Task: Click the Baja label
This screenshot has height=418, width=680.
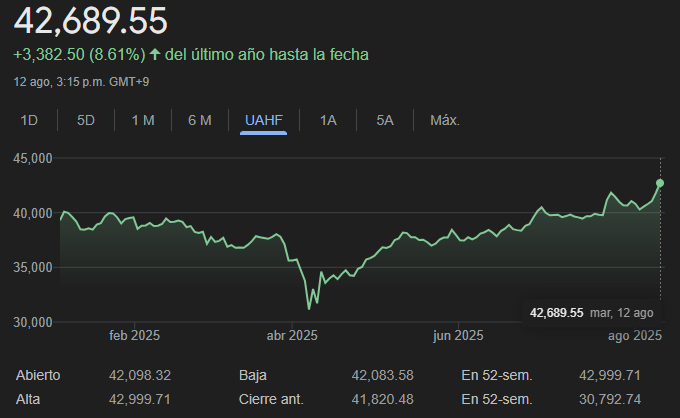Action: 253,375
